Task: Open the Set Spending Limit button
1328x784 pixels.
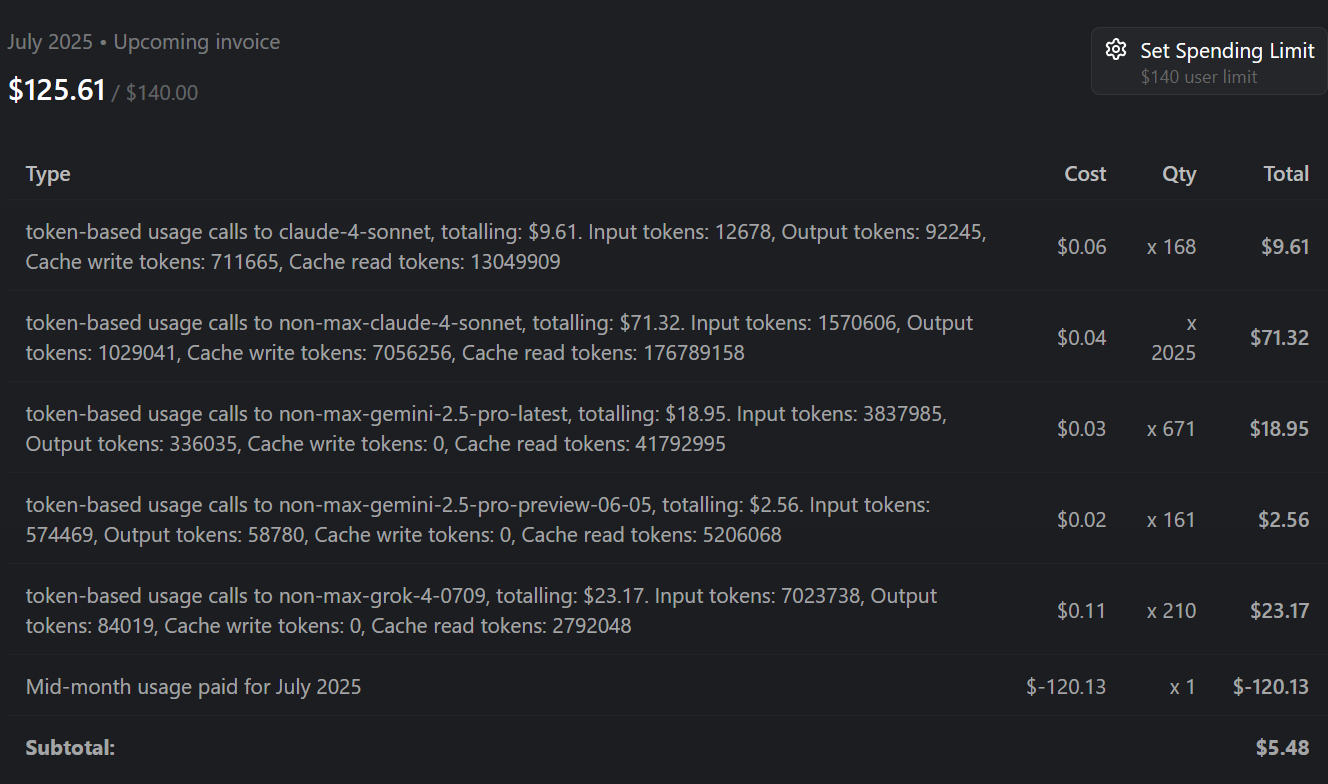Action: 1209,61
